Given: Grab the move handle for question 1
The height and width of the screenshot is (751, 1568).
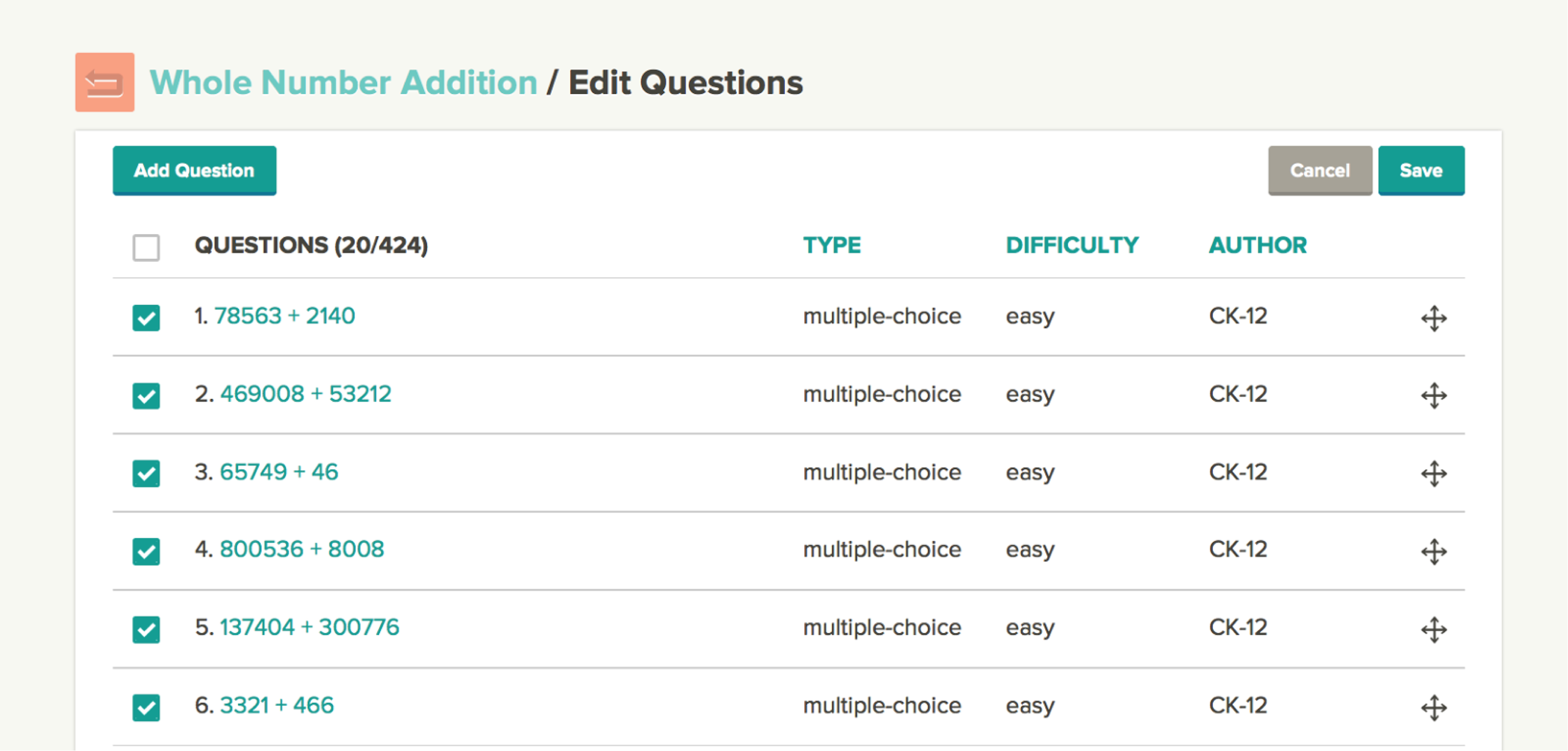Looking at the screenshot, I should pyautogui.click(x=1433, y=318).
